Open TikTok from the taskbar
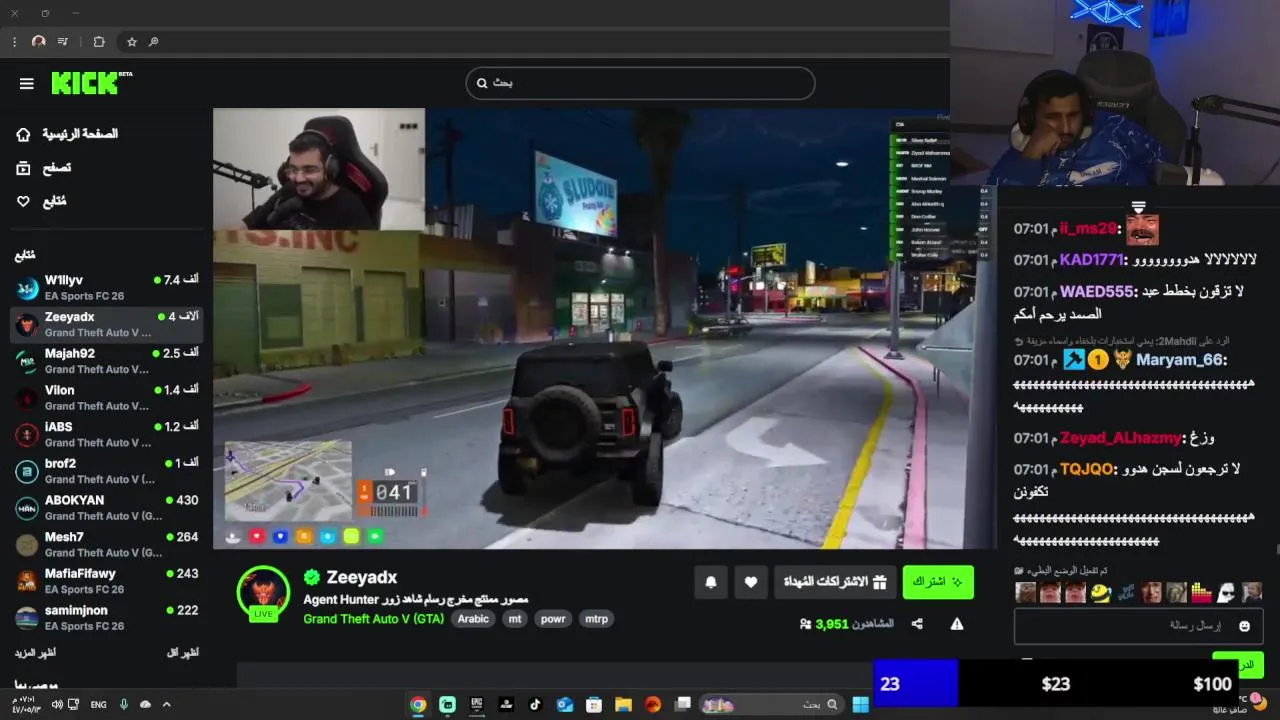The width and height of the screenshot is (1280, 720). 535,704
